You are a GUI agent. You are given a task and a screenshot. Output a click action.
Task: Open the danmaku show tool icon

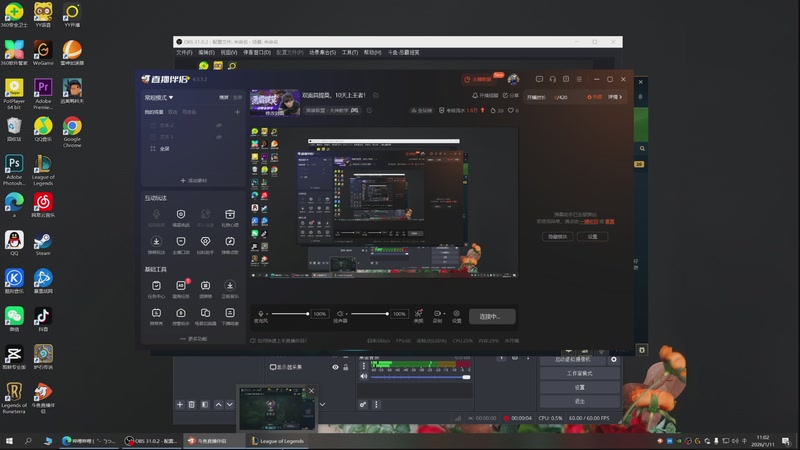click(x=156, y=313)
